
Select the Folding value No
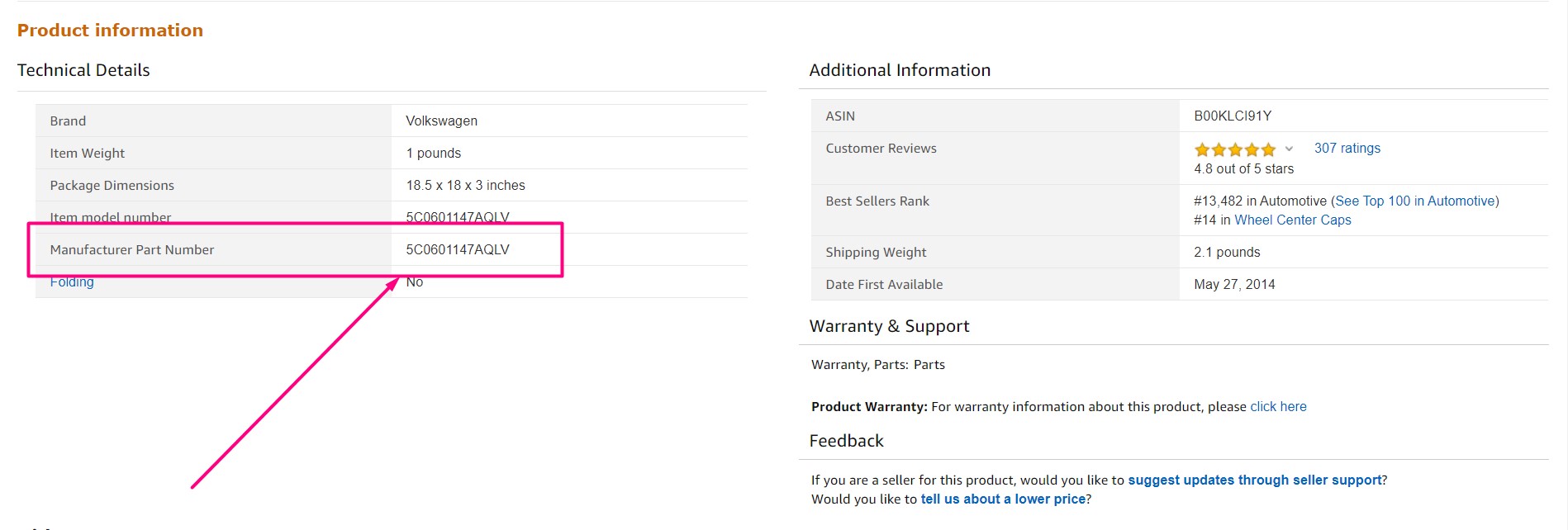[x=415, y=282]
